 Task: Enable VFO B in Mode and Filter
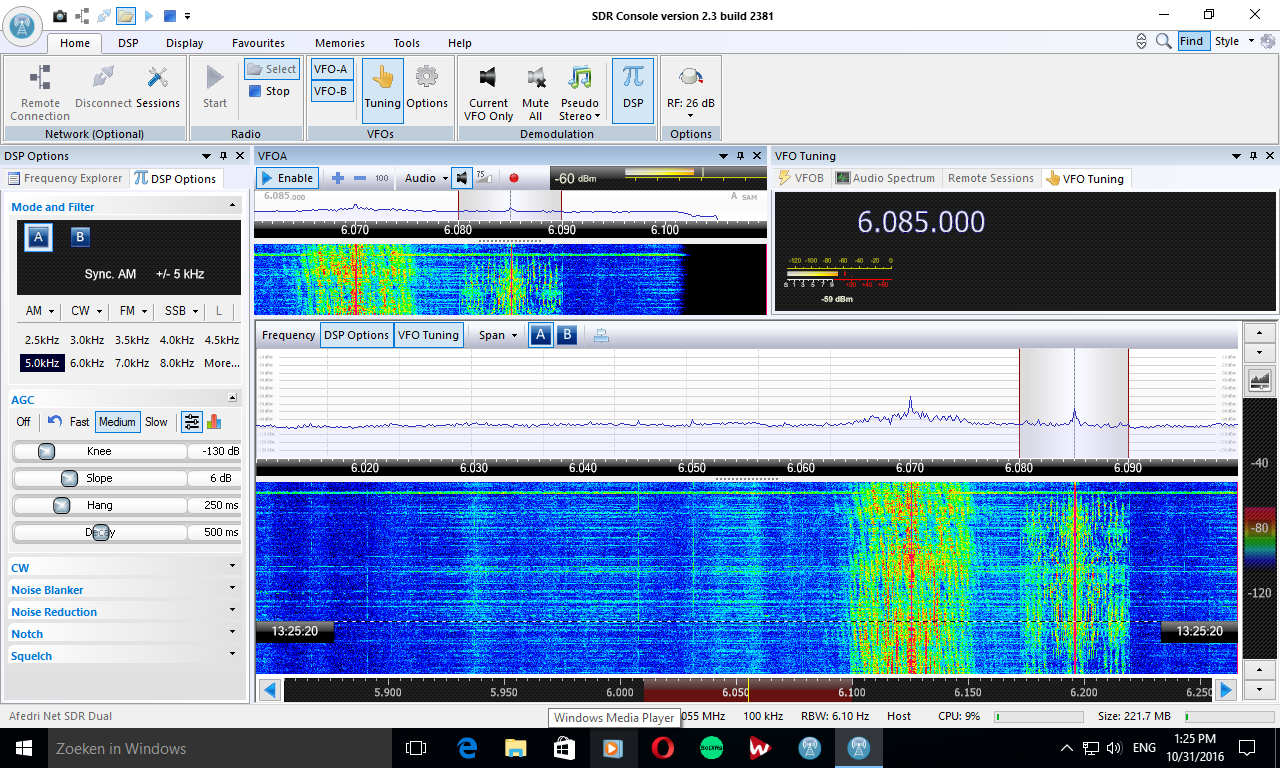[x=80, y=237]
